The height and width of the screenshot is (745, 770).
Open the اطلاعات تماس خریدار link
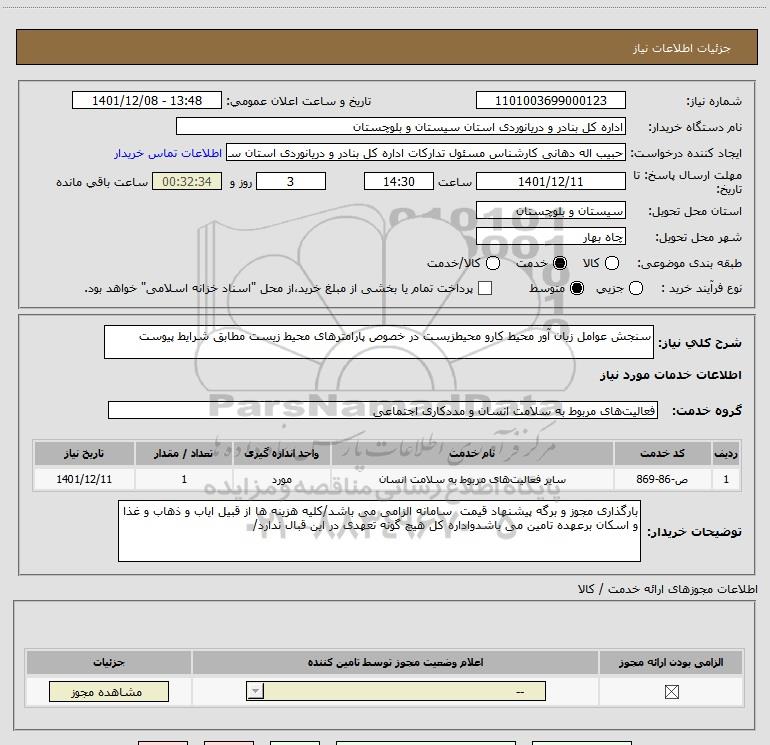[168, 153]
